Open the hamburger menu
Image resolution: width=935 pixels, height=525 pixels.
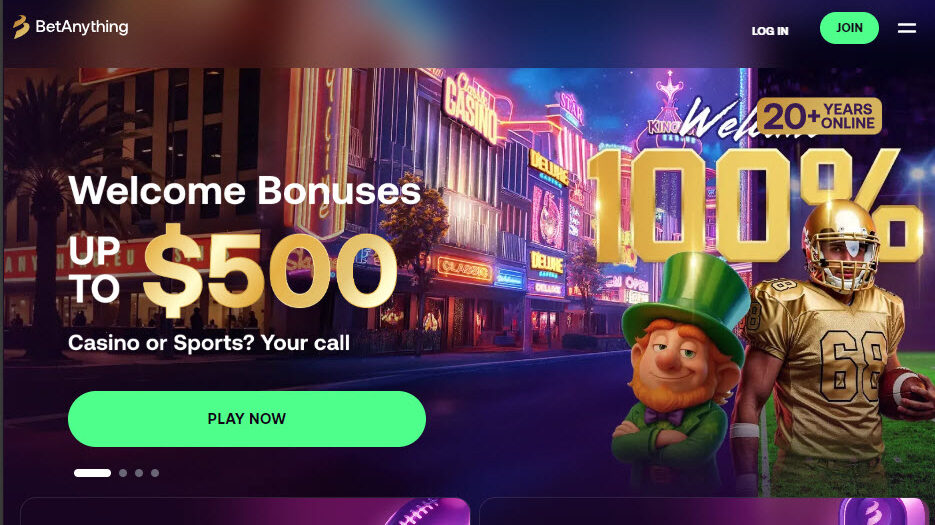click(906, 28)
